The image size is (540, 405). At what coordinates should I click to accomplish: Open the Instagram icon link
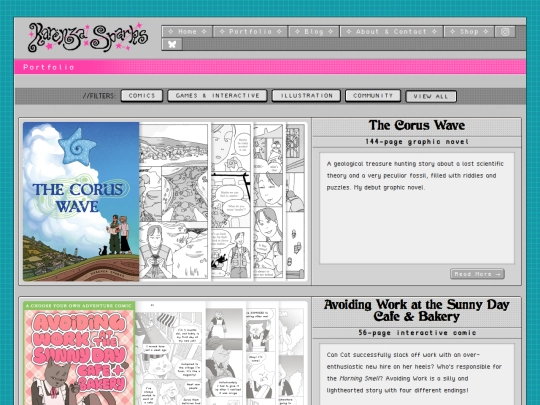coord(505,32)
